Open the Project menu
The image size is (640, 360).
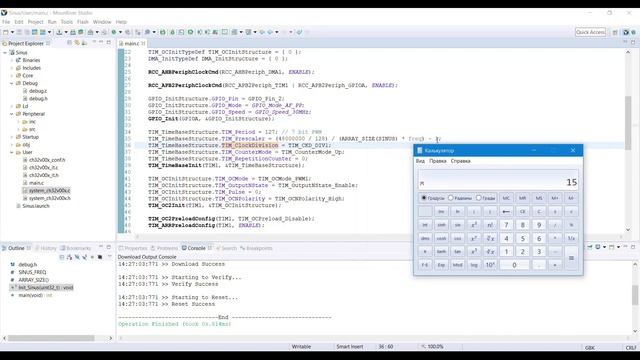(36, 22)
